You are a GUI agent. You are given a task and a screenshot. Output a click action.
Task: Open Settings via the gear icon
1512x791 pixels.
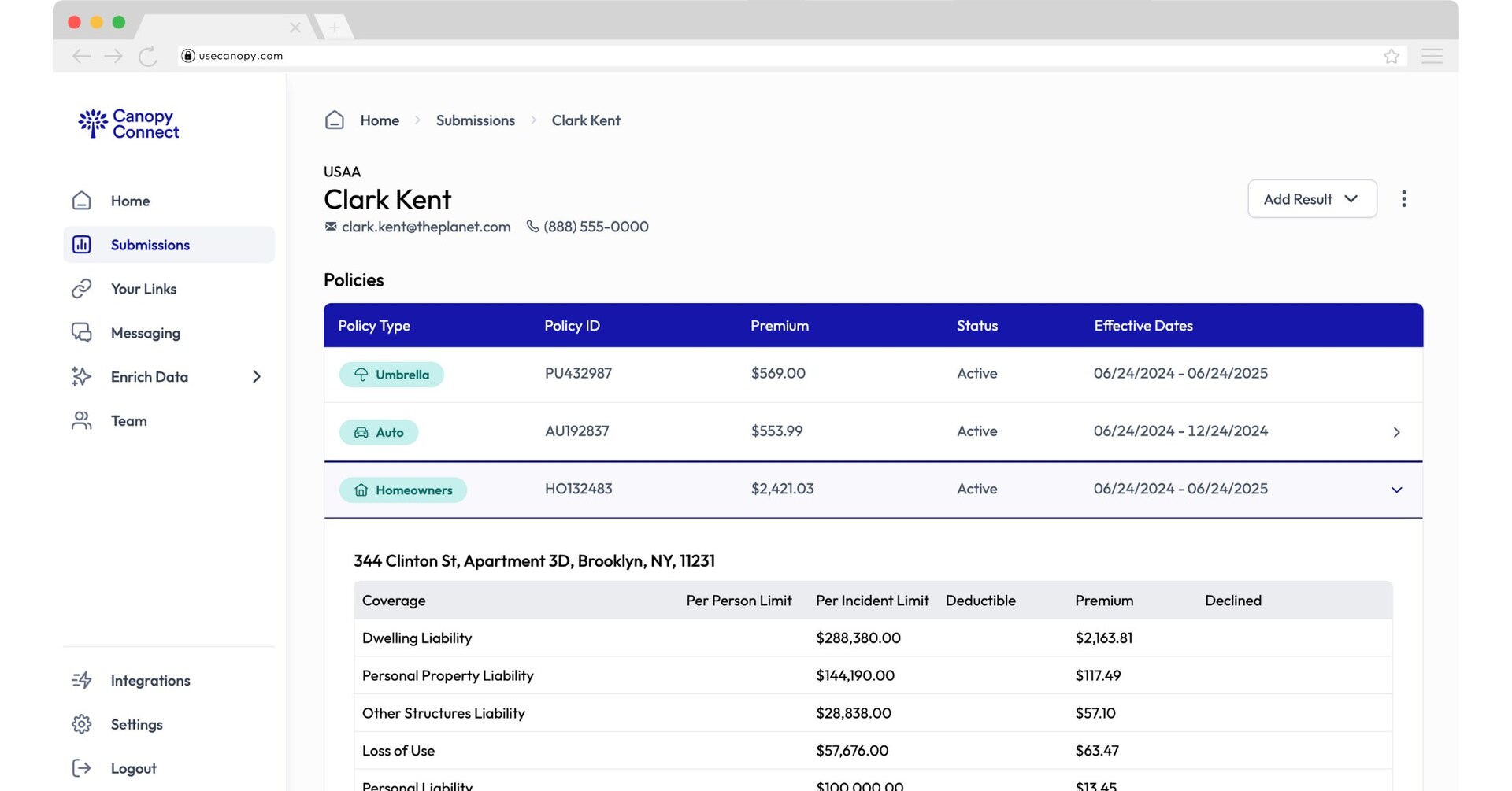pos(82,724)
